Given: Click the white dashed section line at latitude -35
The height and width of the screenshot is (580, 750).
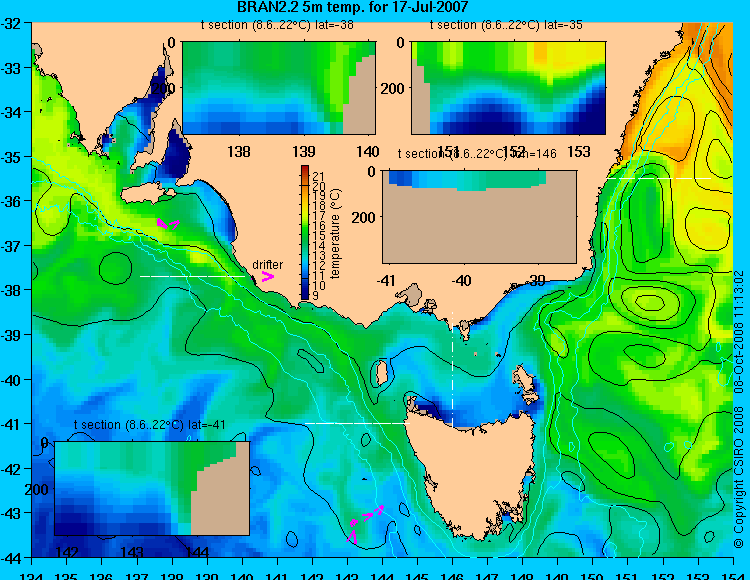Looking at the screenshot, I should pos(658,178).
